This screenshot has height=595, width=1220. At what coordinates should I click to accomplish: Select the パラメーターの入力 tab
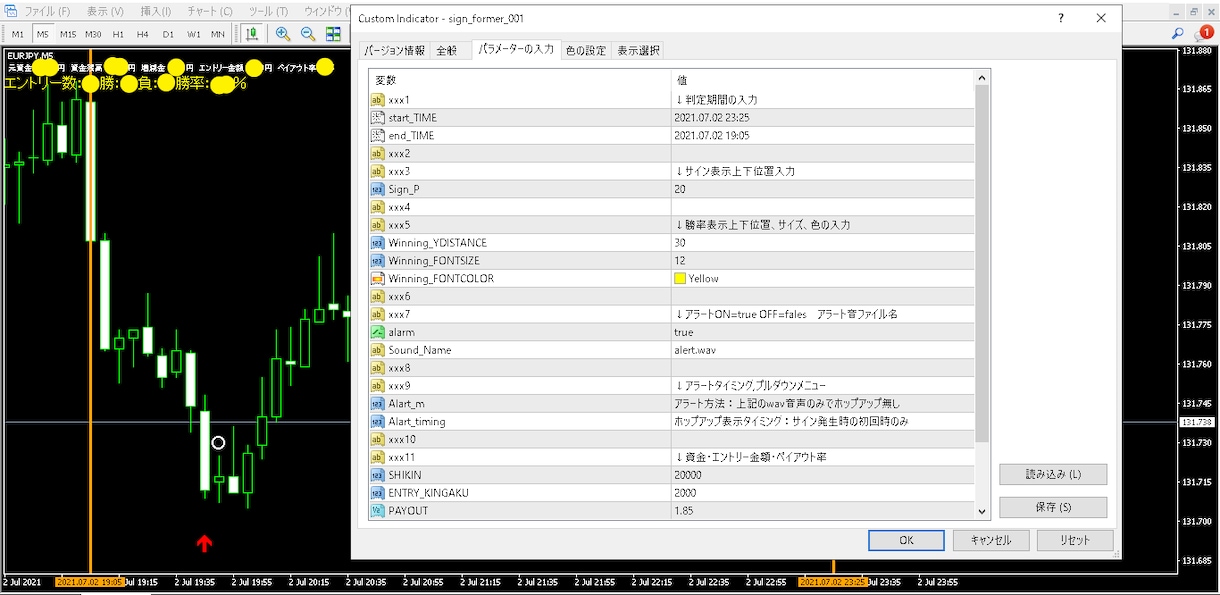point(515,49)
